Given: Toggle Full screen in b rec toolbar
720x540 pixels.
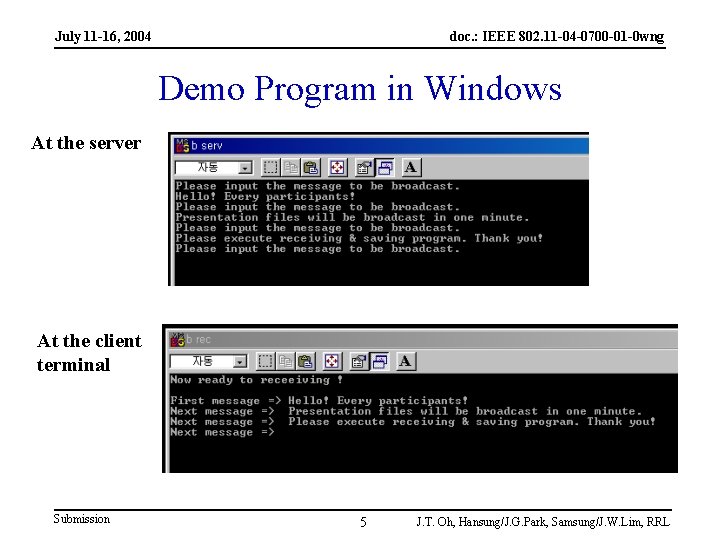Looking at the screenshot, I should pos(332,361).
